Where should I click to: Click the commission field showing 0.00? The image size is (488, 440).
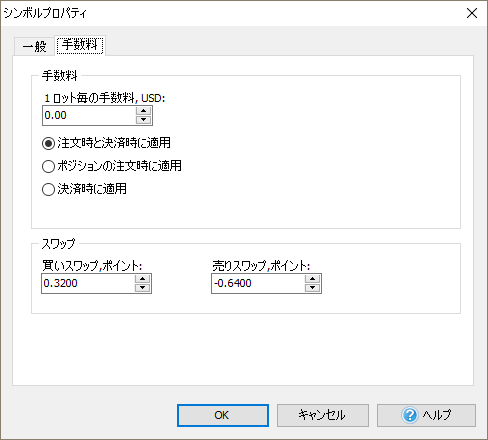(89, 115)
